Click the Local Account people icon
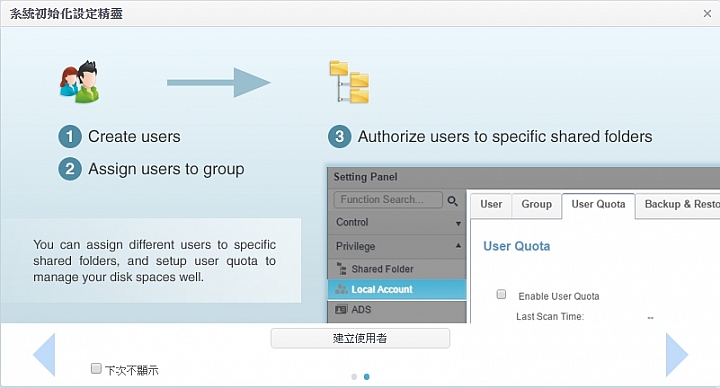Image resolution: width=720 pixels, height=388 pixels. click(x=341, y=289)
